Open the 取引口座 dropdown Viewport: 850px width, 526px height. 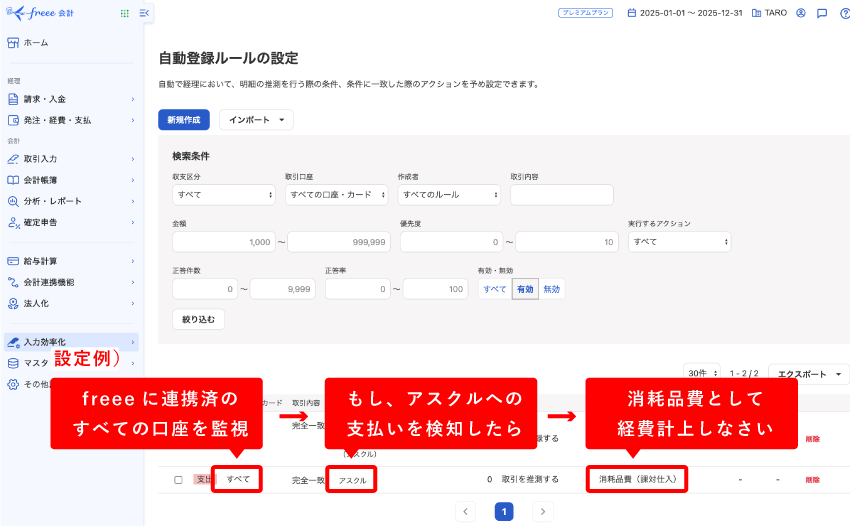(336, 195)
